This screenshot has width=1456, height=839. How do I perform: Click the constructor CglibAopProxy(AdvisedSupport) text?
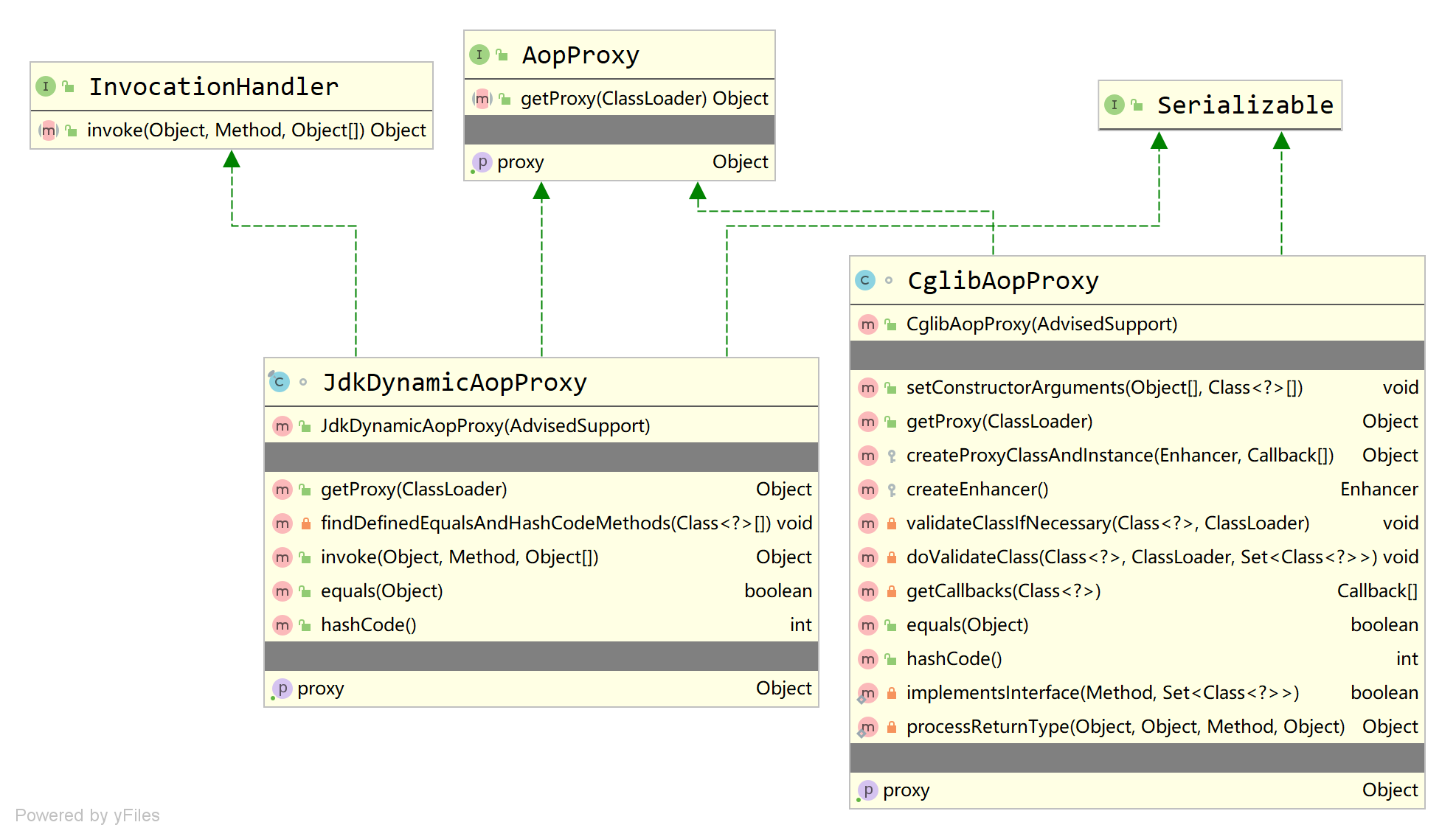point(1041,324)
